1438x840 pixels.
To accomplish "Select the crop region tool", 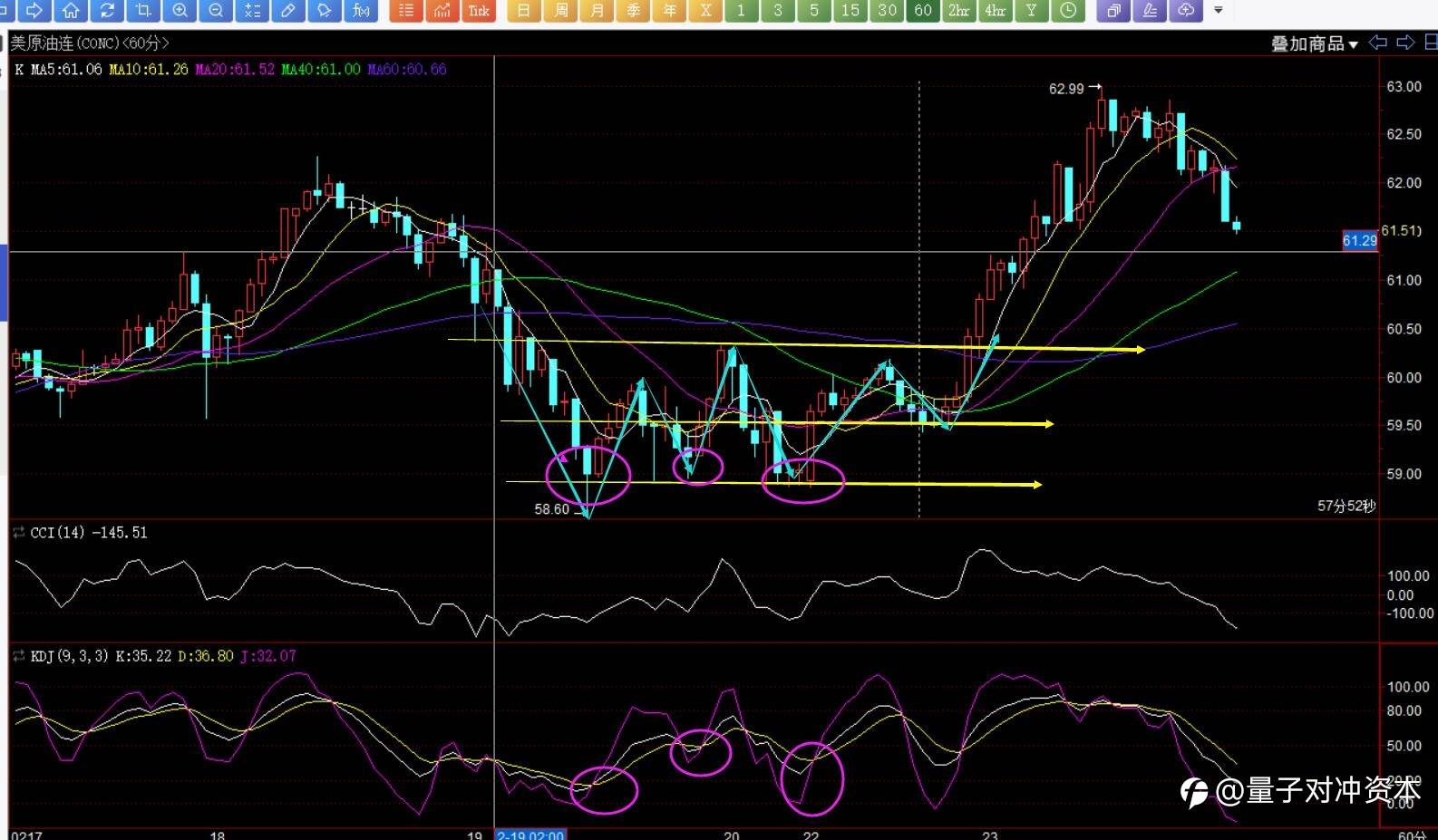I will 143,10.
